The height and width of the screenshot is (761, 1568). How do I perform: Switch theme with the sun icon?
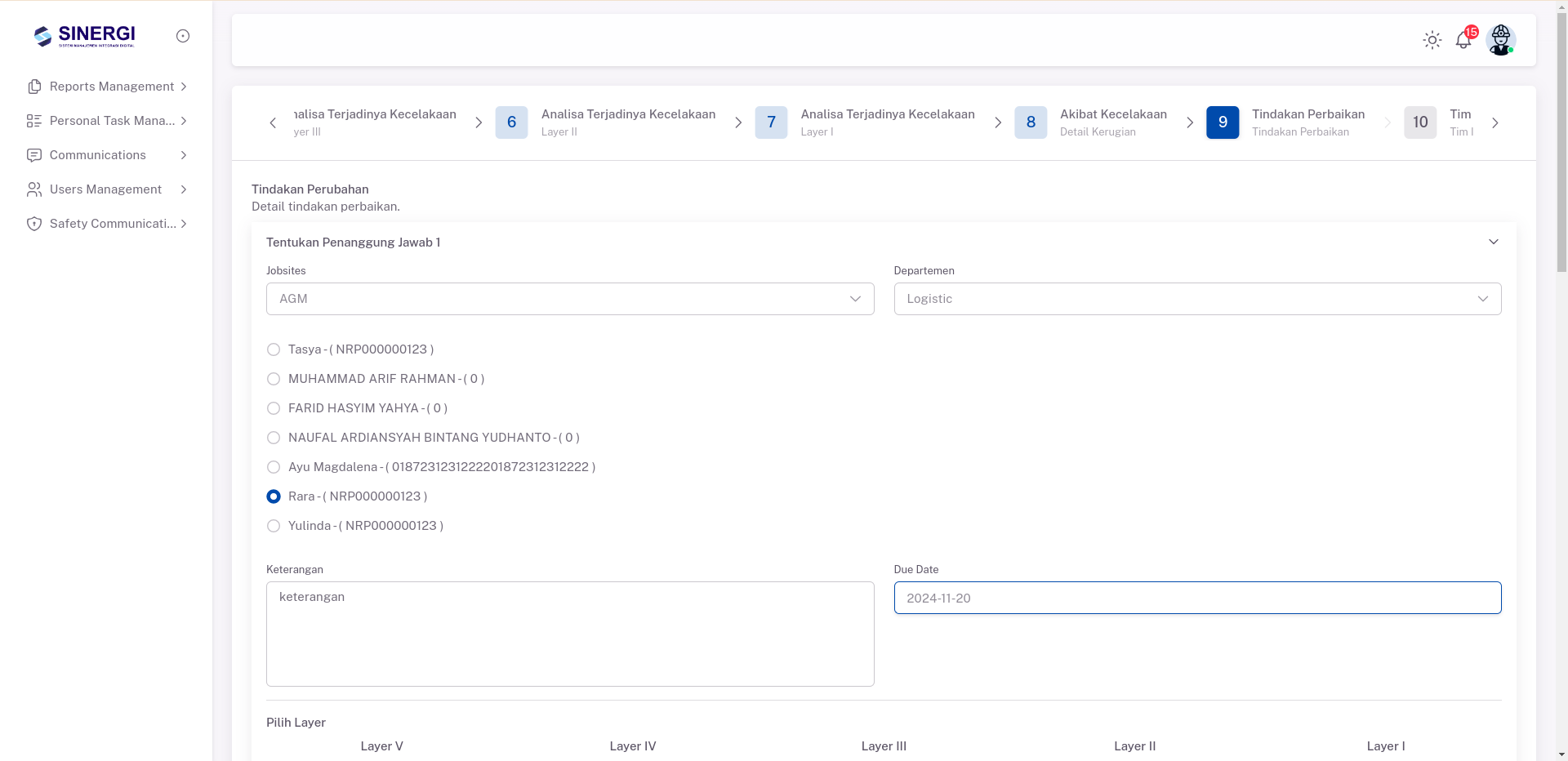click(1432, 40)
